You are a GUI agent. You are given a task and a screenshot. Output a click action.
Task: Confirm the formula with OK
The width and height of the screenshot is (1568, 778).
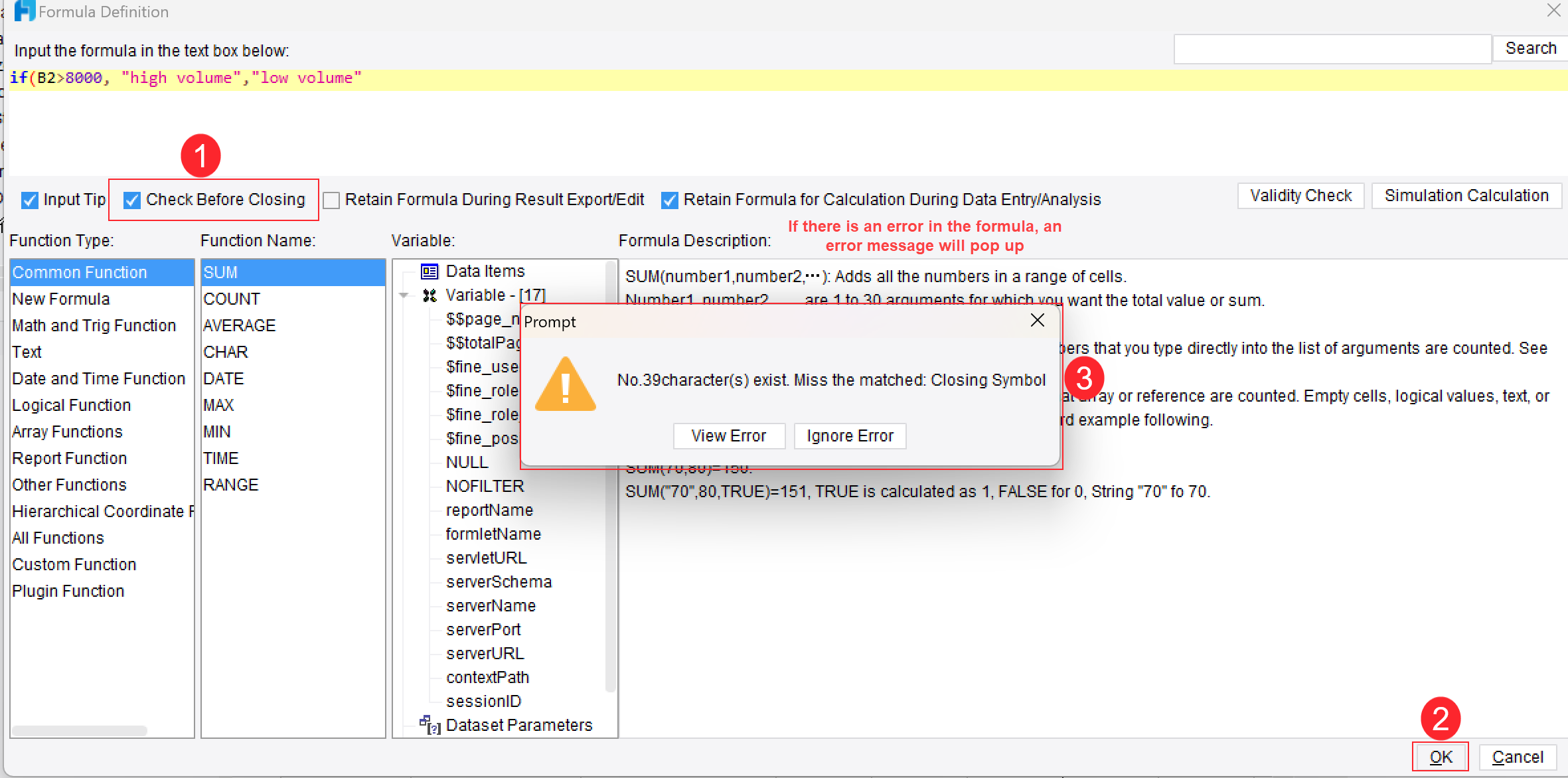pos(1441,757)
